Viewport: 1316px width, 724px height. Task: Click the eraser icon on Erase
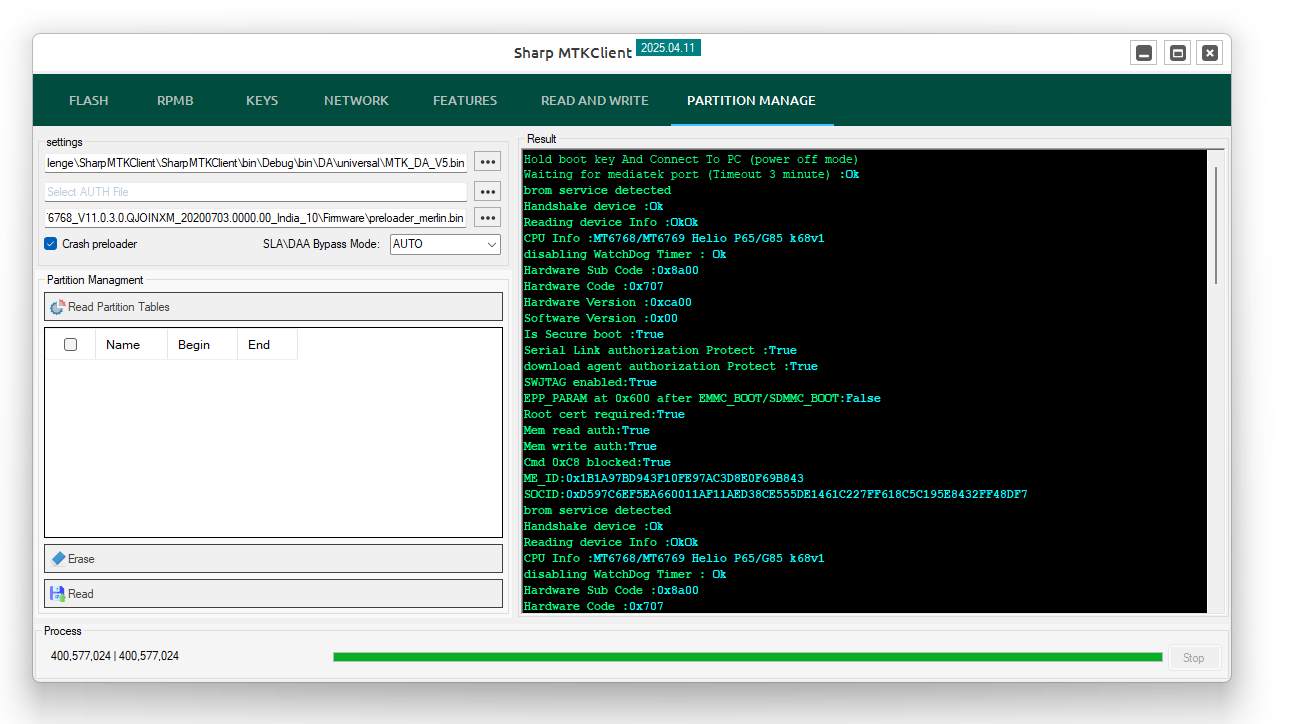pyautogui.click(x=58, y=558)
